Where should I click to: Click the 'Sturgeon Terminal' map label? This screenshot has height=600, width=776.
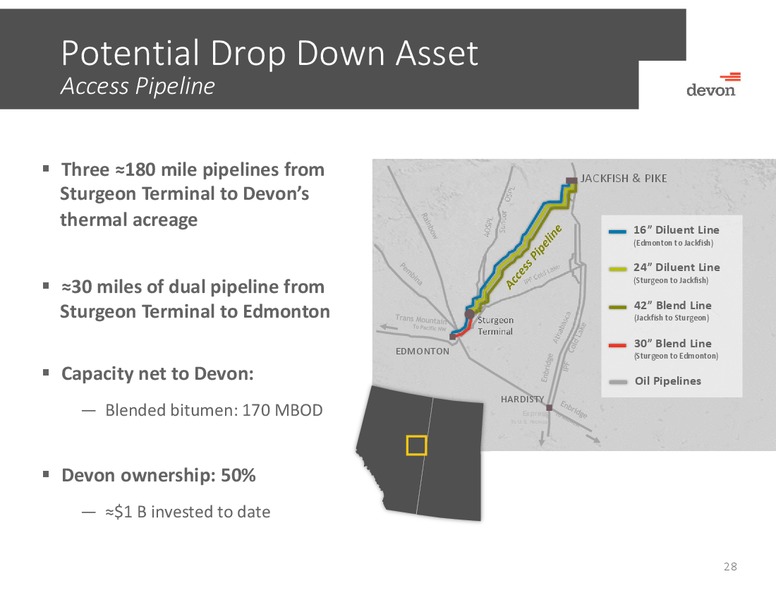tap(495, 326)
